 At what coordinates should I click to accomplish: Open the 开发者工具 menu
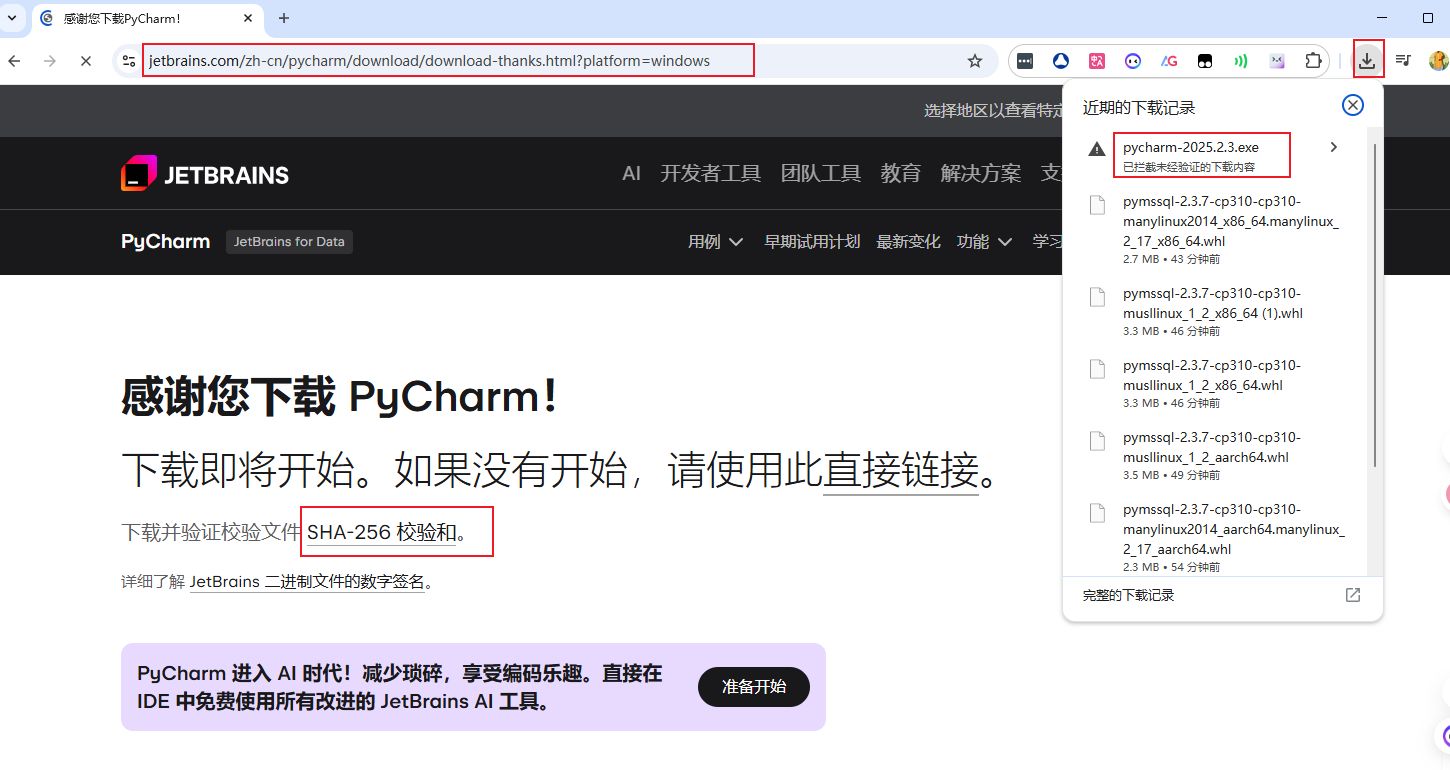[x=710, y=173]
